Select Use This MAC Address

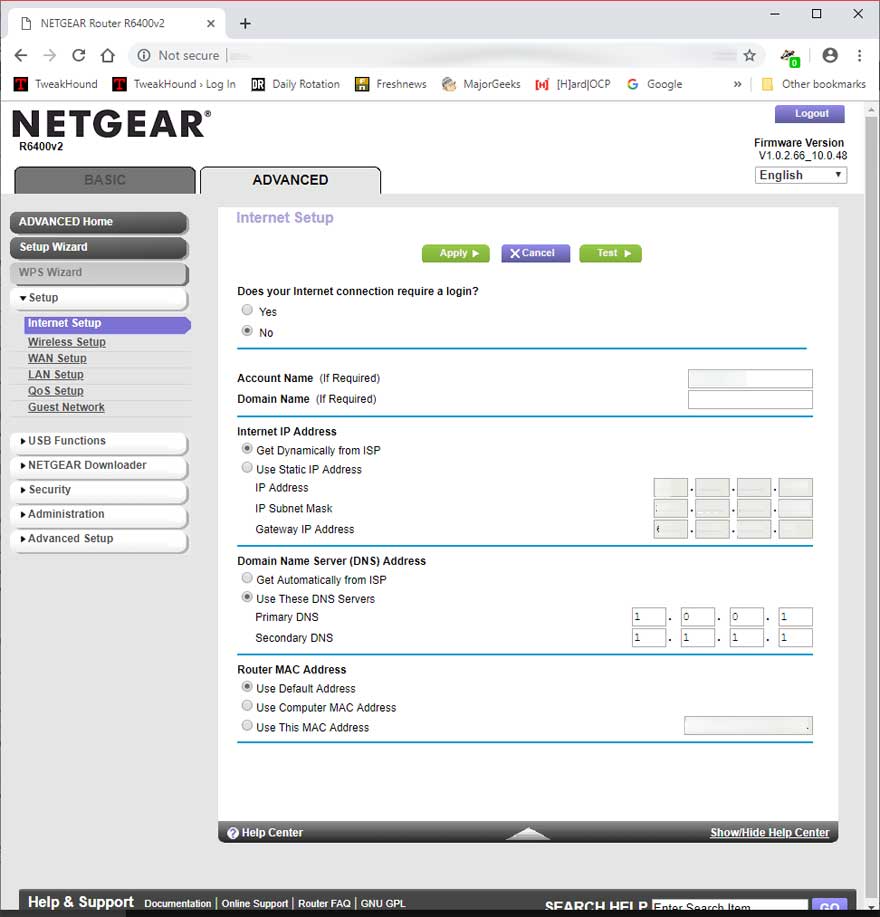click(x=247, y=726)
